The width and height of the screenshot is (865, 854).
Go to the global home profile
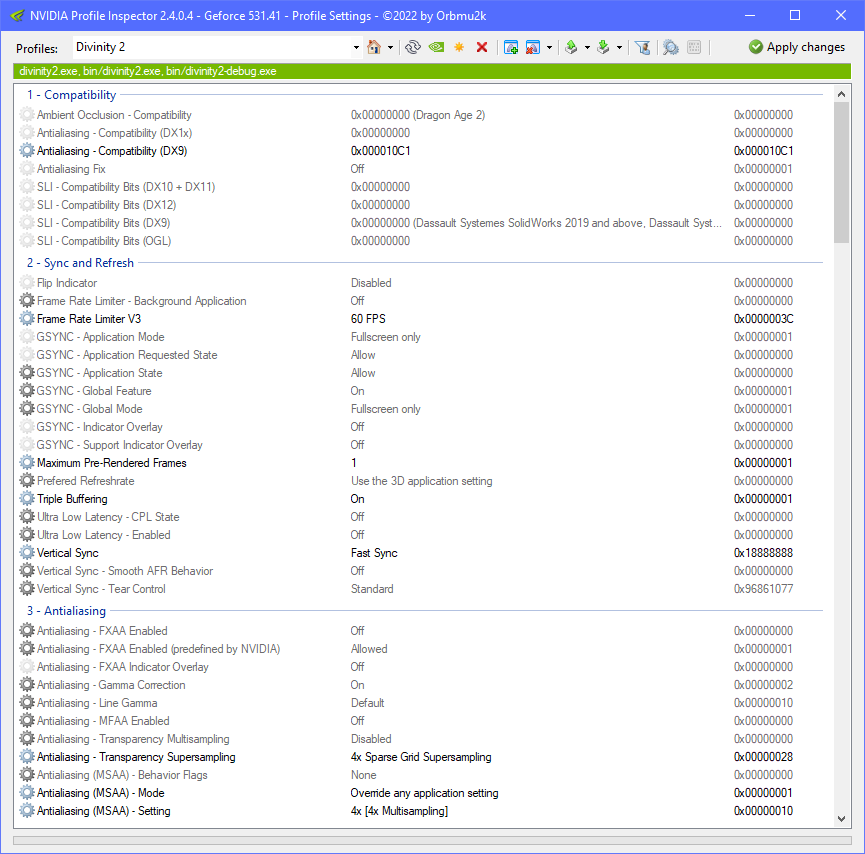pos(374,47)
